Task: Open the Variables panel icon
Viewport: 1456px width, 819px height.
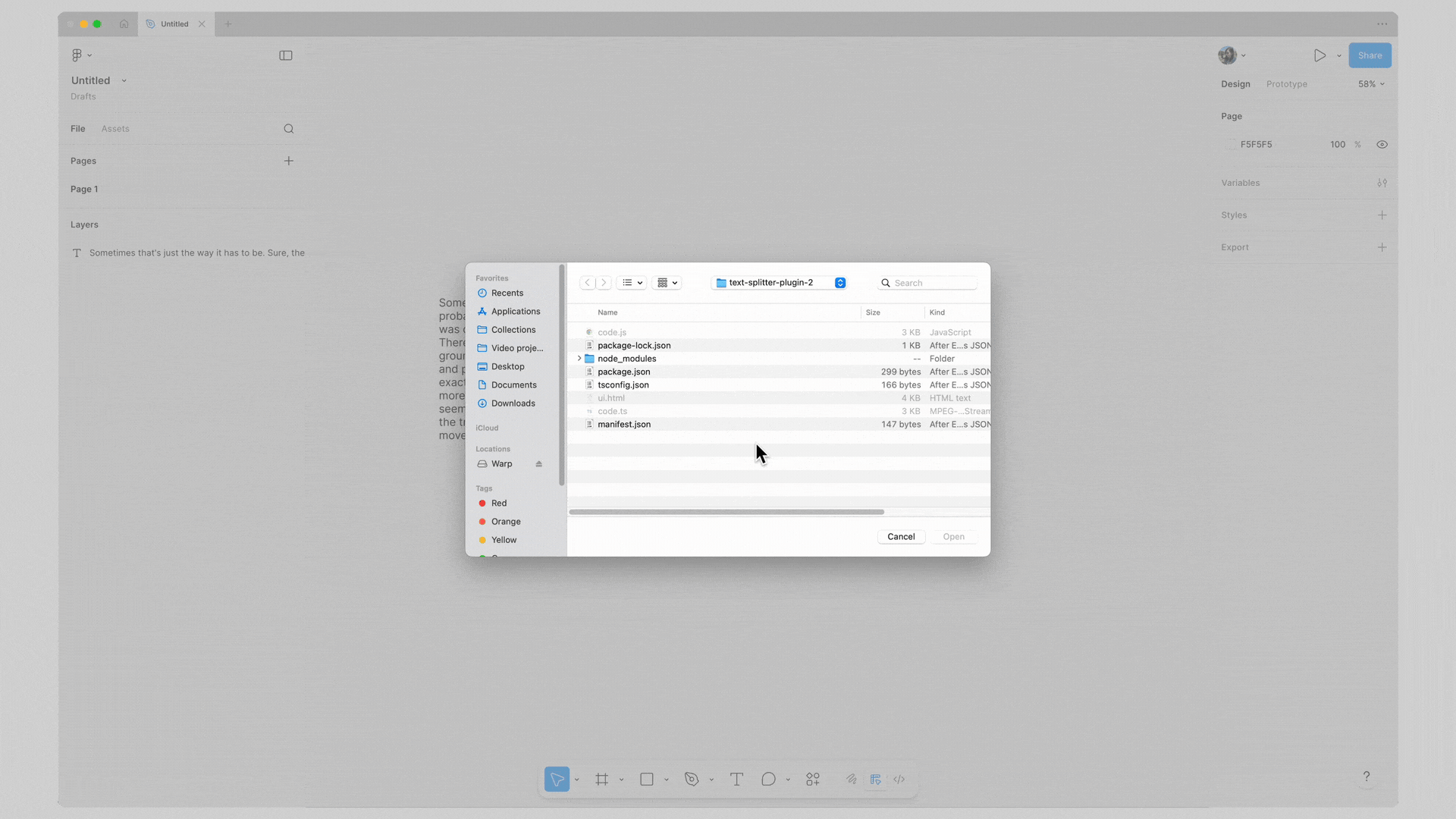Action: pyautogui.click(x=1382, y=183)
